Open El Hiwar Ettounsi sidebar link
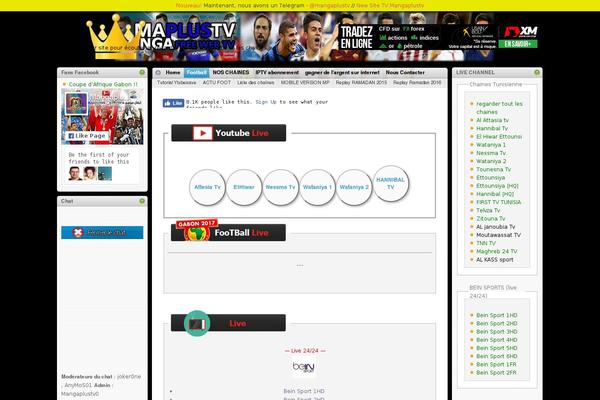This screenshot has height=400, width=600. [x=499, y=137]
